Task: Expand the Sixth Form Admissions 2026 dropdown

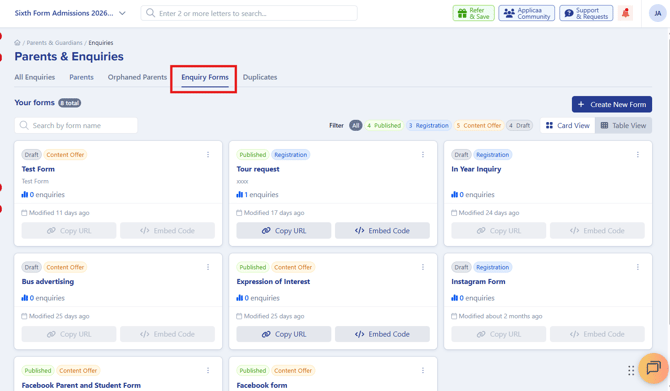Action: click(70, 13)
